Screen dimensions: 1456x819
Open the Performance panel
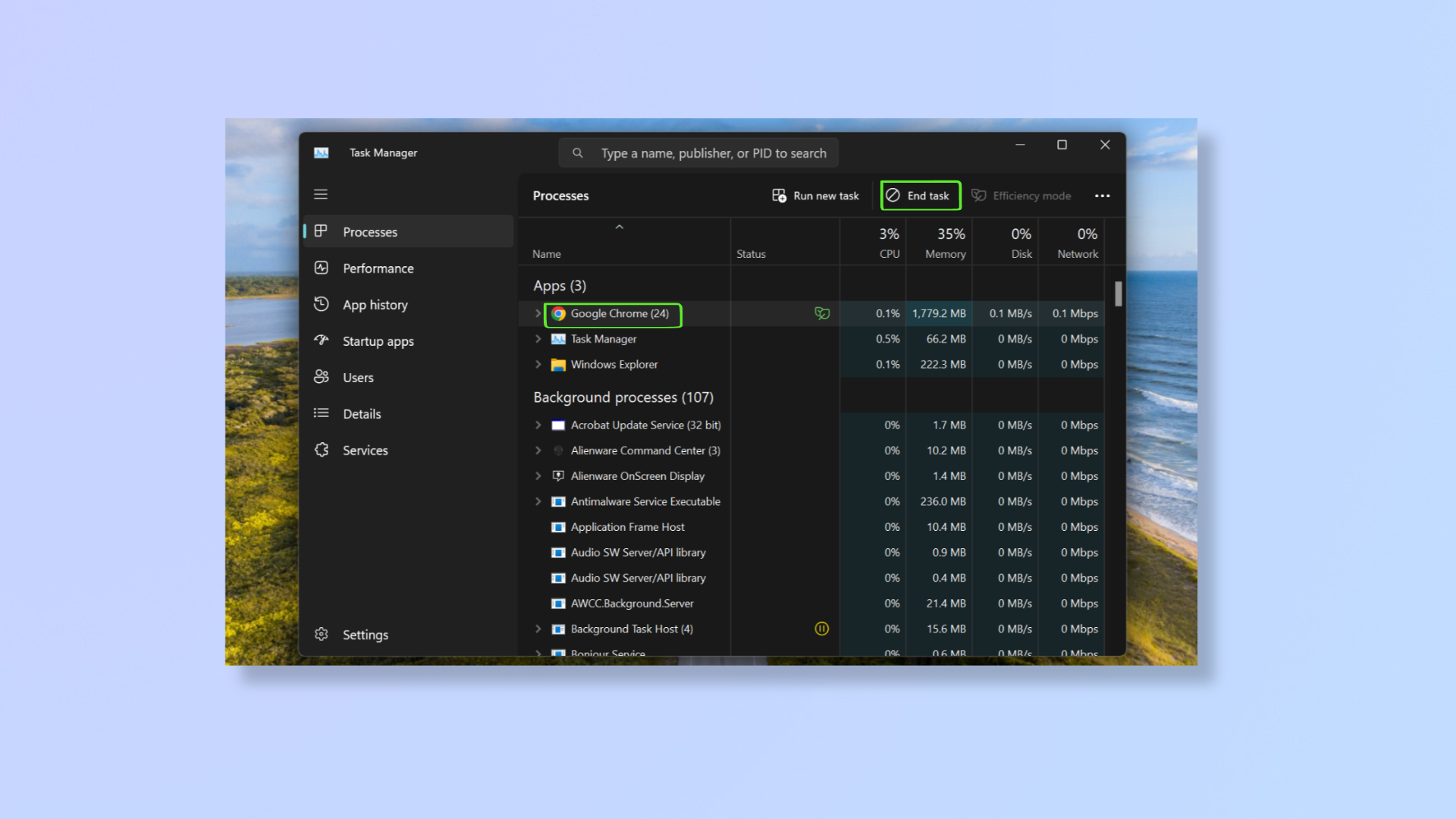378,268
